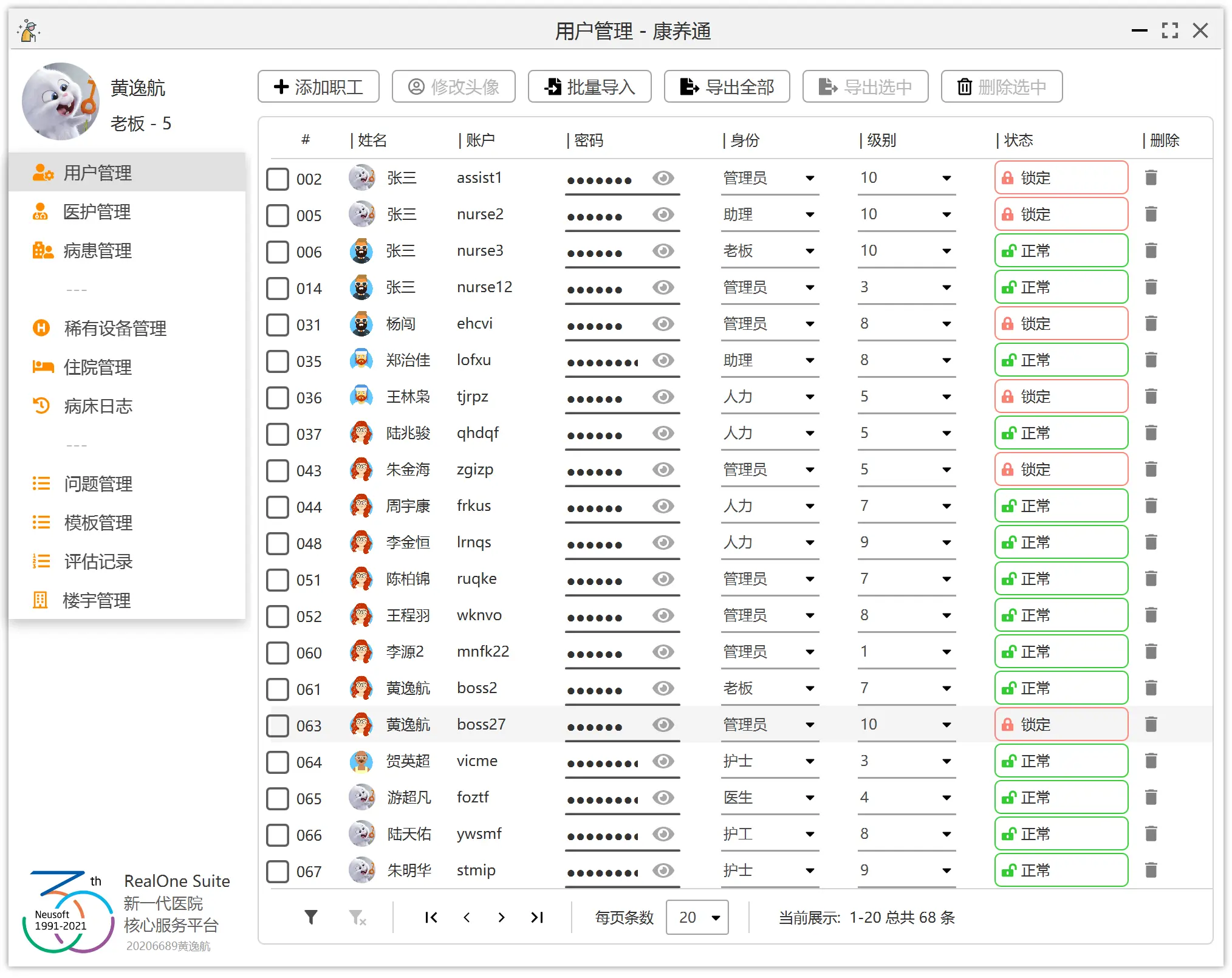
Task: Click the trash icon for row 002
Action: (x=1151, y=178)
